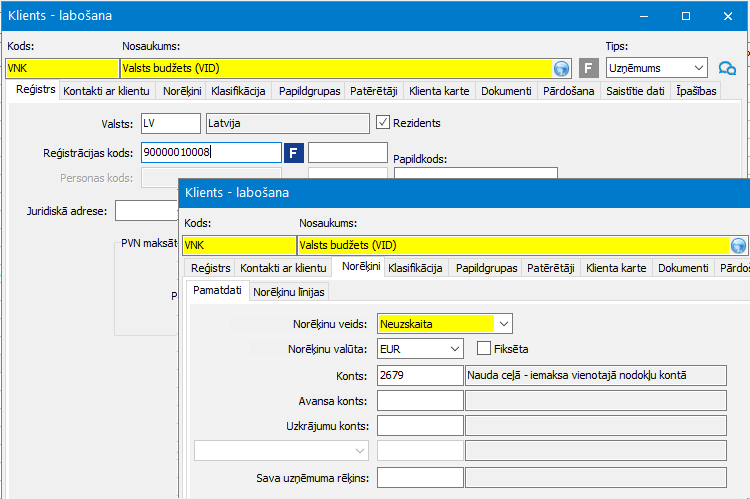Click the Konts field containing 2679
This screenshot has width=750, height=499.
[x=419, y=375]
